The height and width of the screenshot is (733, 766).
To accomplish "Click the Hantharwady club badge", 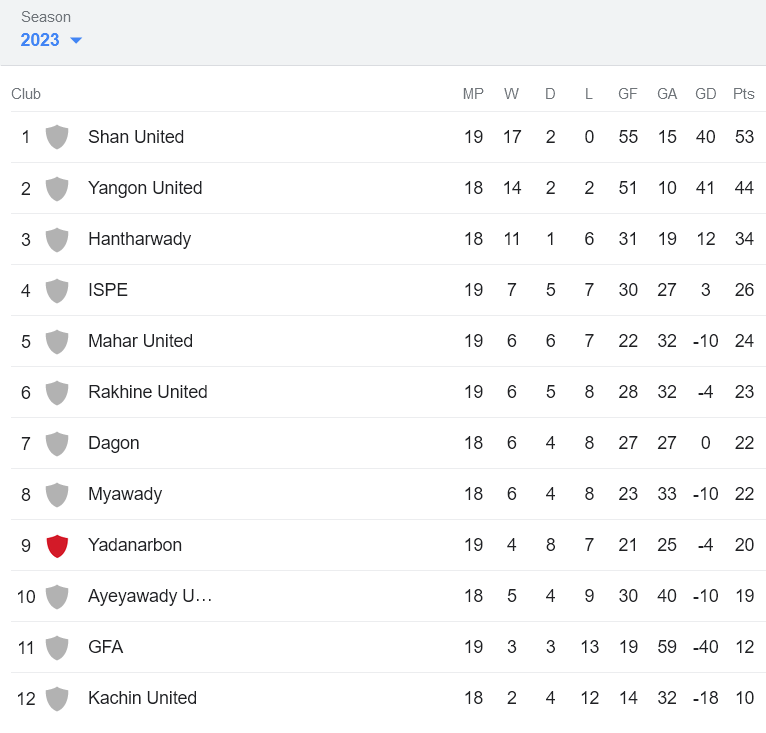I will click(x=57, y=239).
